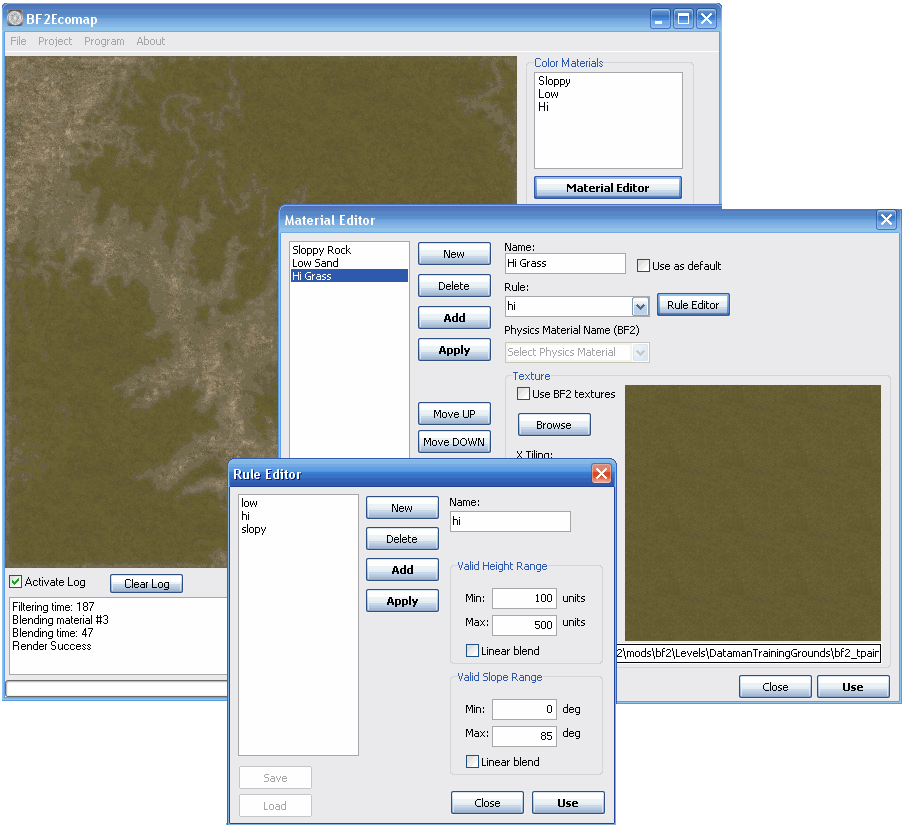Screen dimensions: 902x825
Task: Click Browse to choose a texture
Action: (553, 425)
